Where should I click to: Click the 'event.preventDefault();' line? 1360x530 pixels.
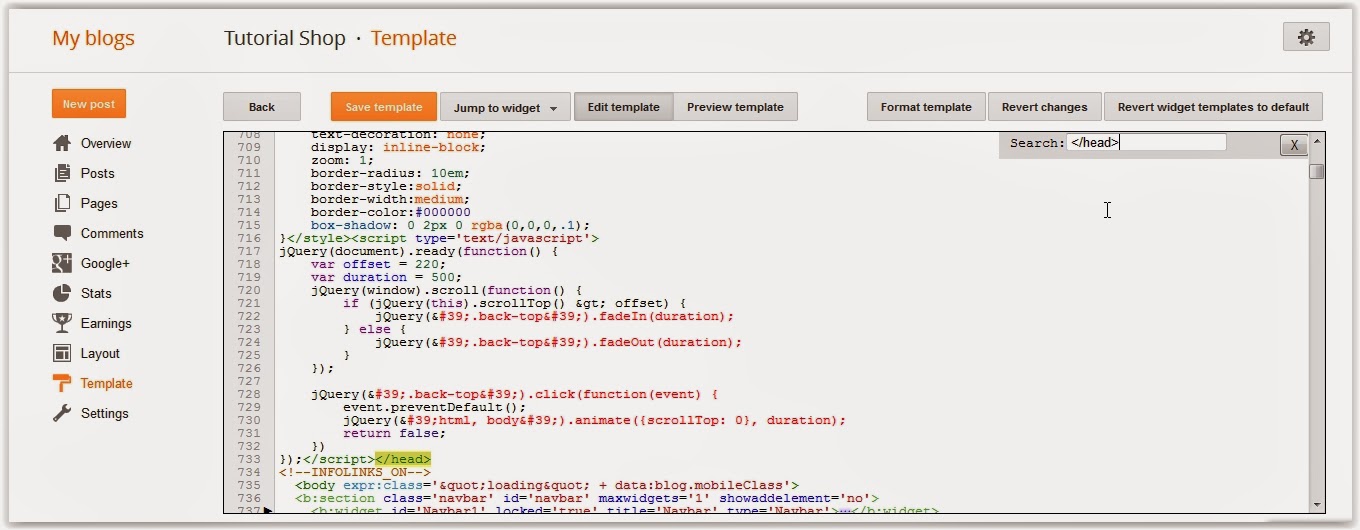(x=434, y=407)
